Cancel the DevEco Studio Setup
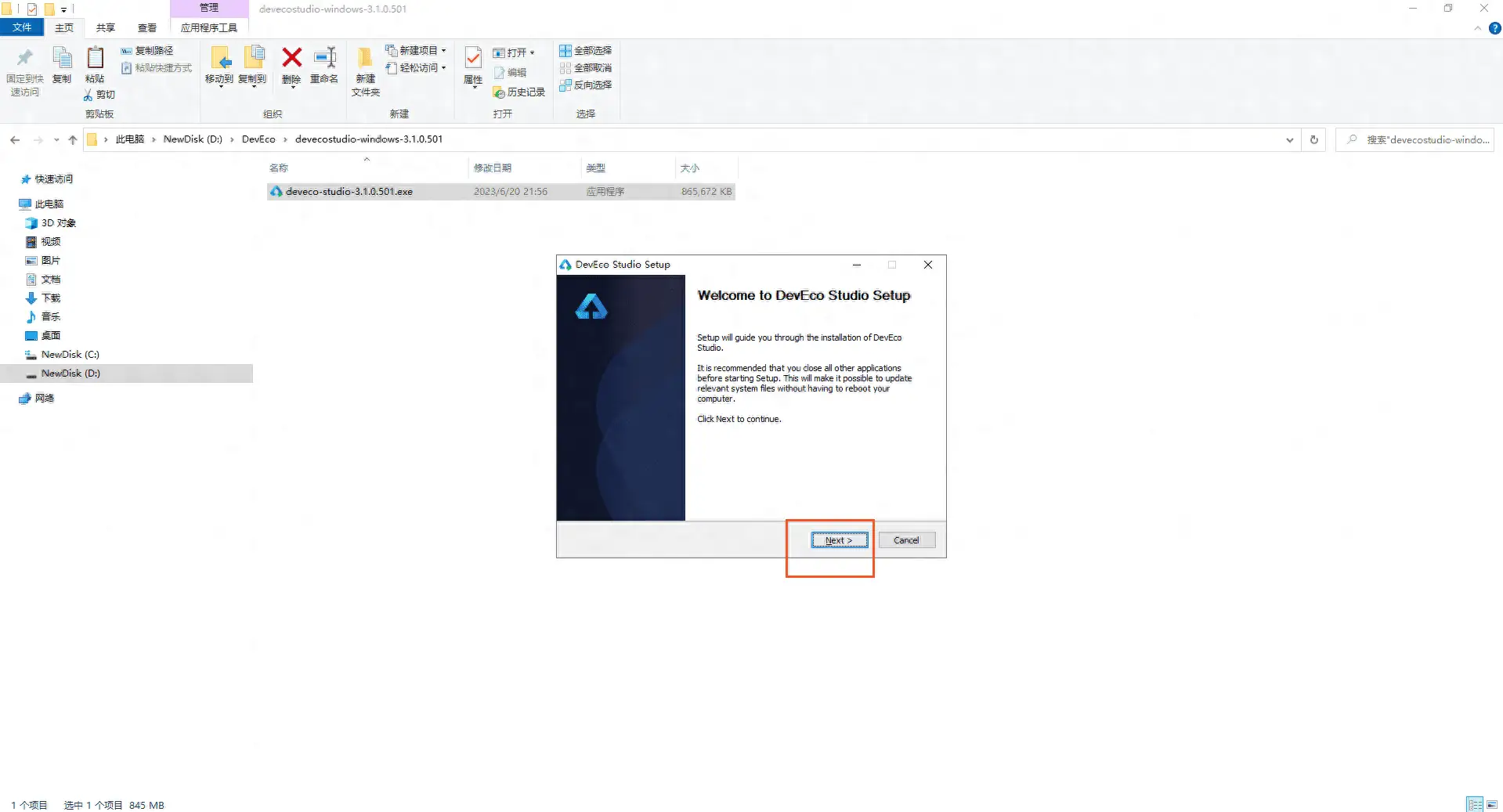 (906, 540)
